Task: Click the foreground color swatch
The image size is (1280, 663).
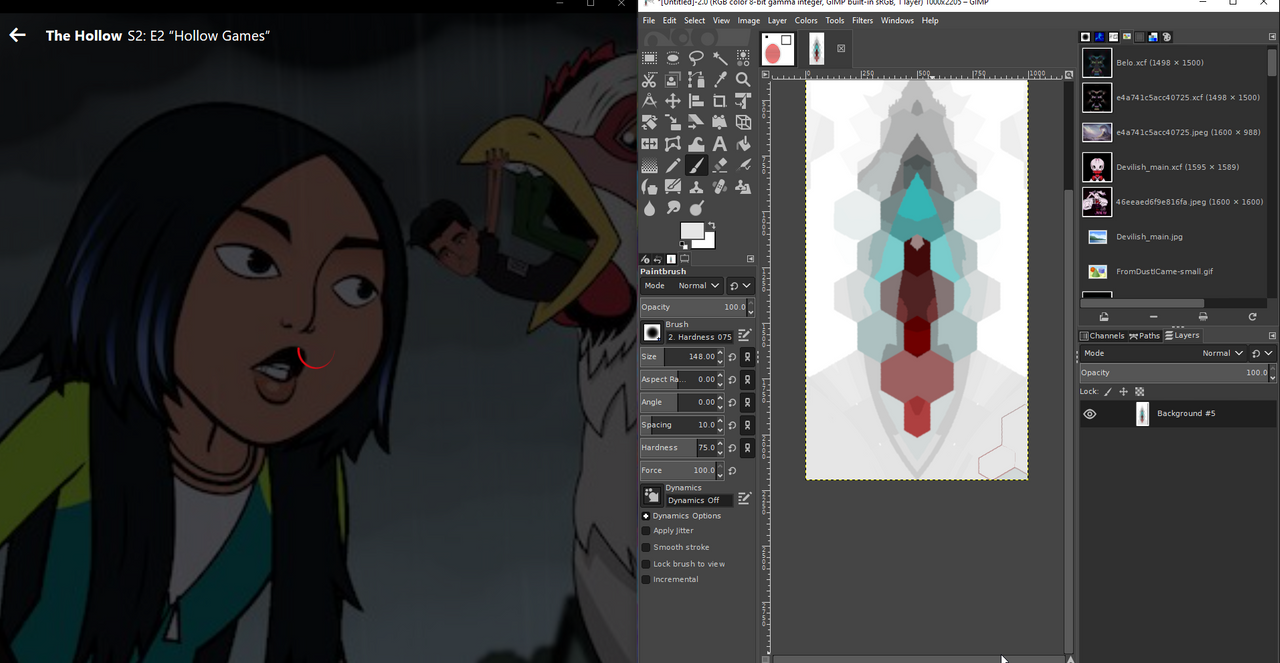Action: click(x=691, y=231)
